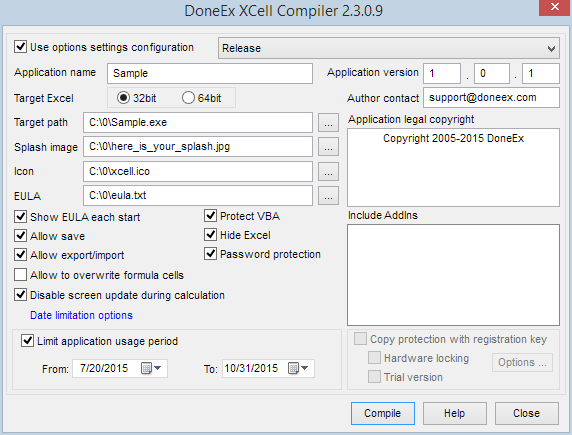Browse for the Splash image file
This screenshot has height=435, width=572.
[328, 147]
